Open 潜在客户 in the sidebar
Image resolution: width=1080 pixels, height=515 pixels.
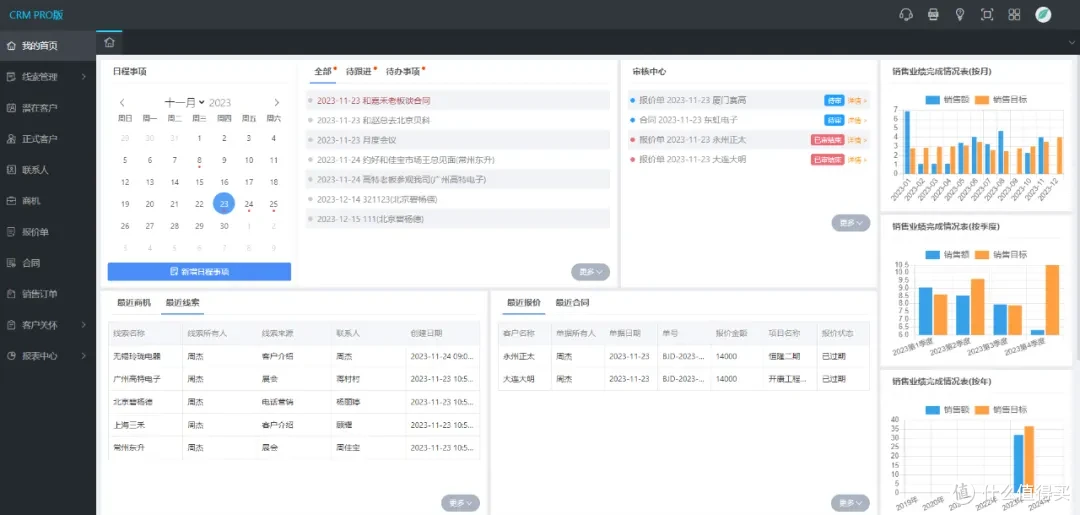48,108
